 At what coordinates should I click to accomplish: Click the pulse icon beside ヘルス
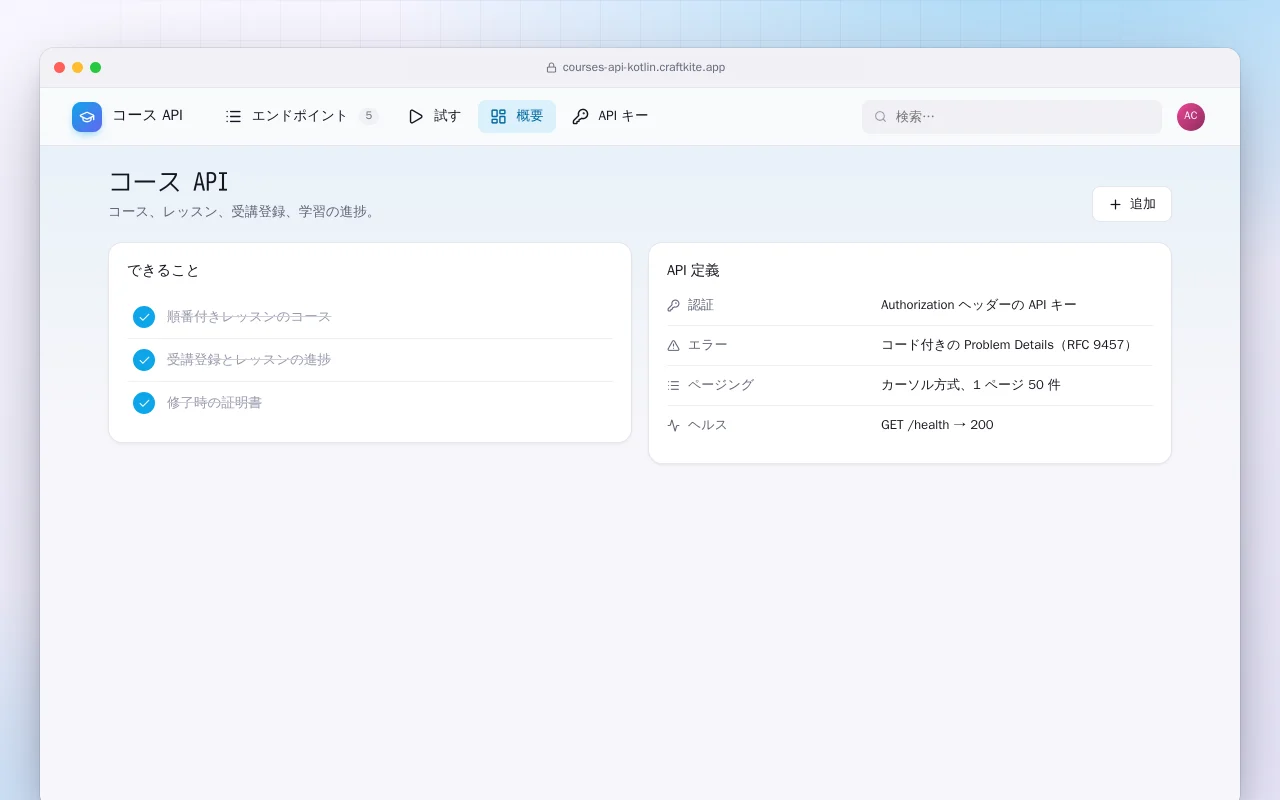tap(673, 425)
